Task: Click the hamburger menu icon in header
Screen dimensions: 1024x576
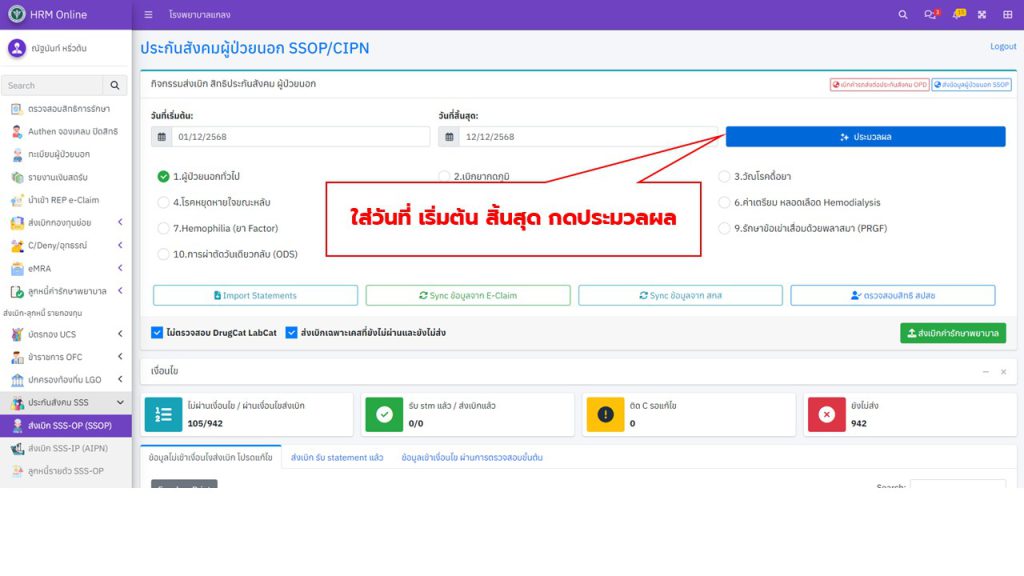Action: [148, 15]
